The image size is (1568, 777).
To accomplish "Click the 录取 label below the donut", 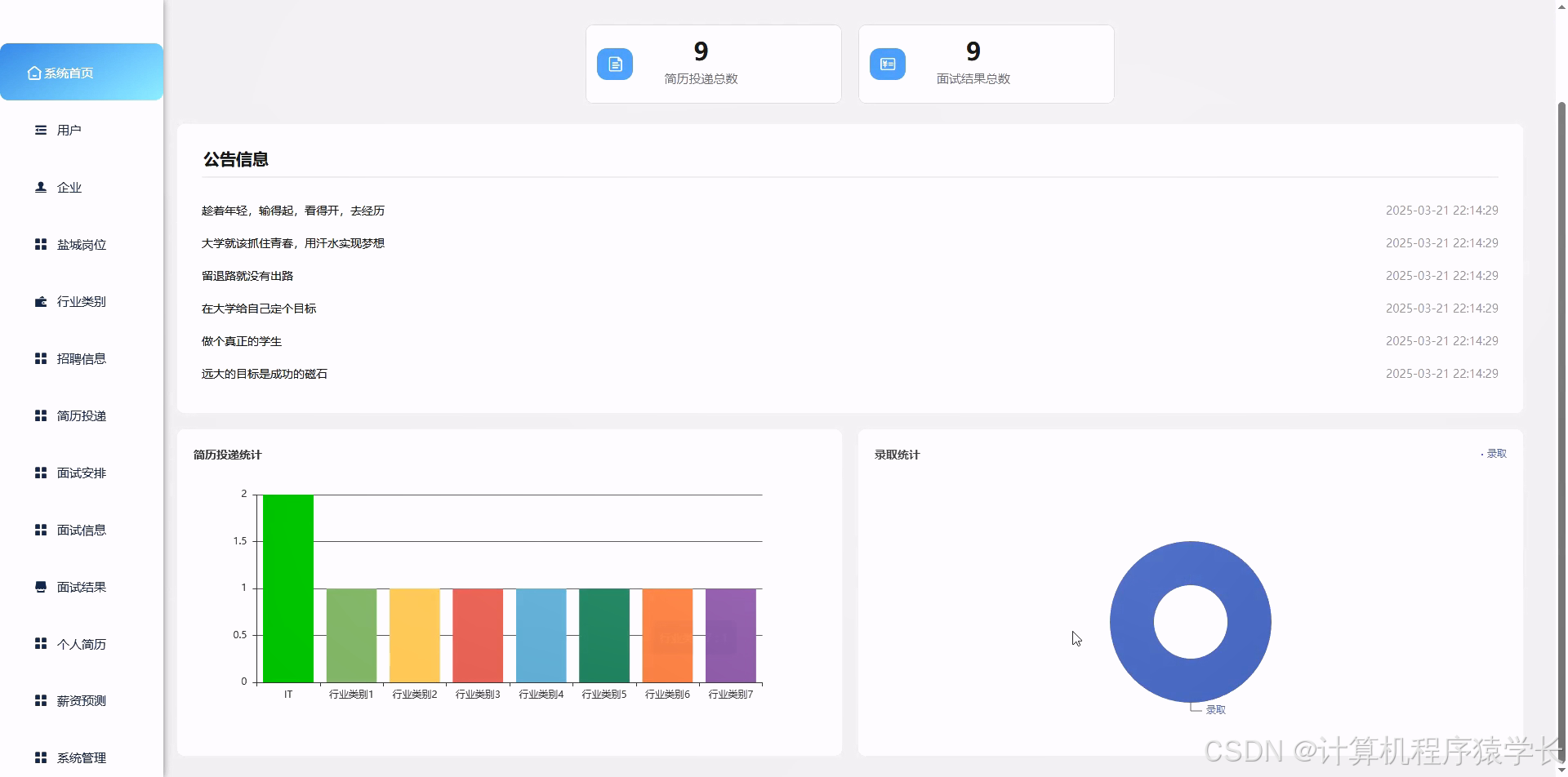I will pyautogui.click(x=1216, y=710).
